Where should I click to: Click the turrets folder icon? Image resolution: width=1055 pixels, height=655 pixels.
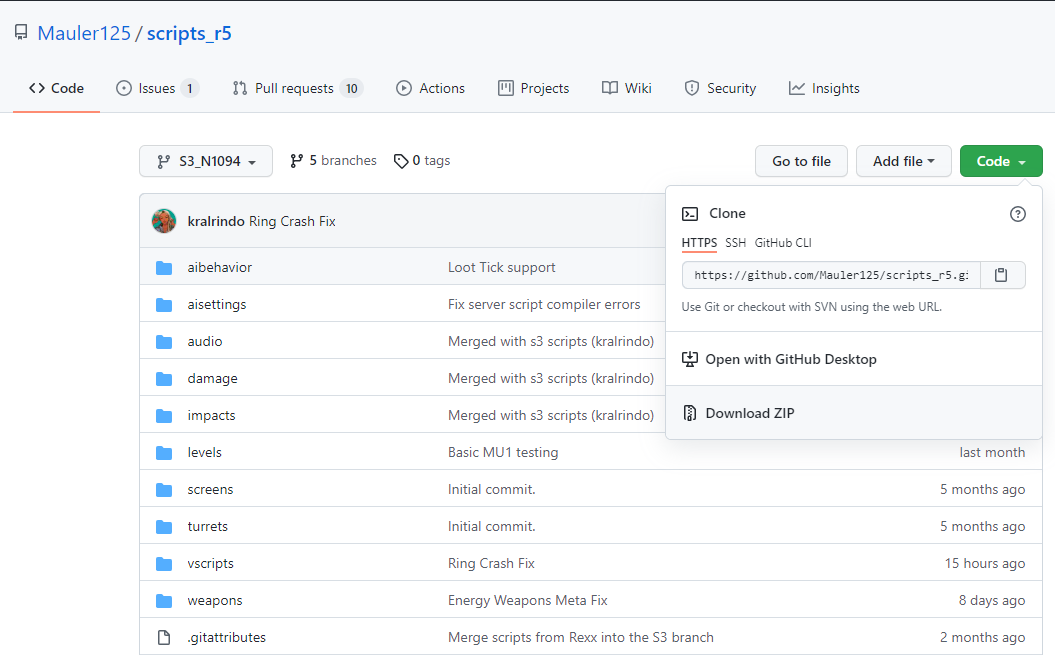(x=164, y=527)
